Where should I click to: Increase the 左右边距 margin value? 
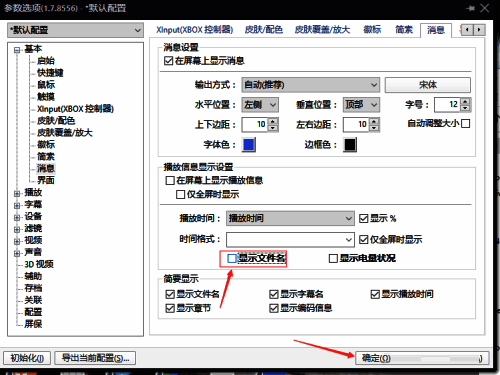374,121
